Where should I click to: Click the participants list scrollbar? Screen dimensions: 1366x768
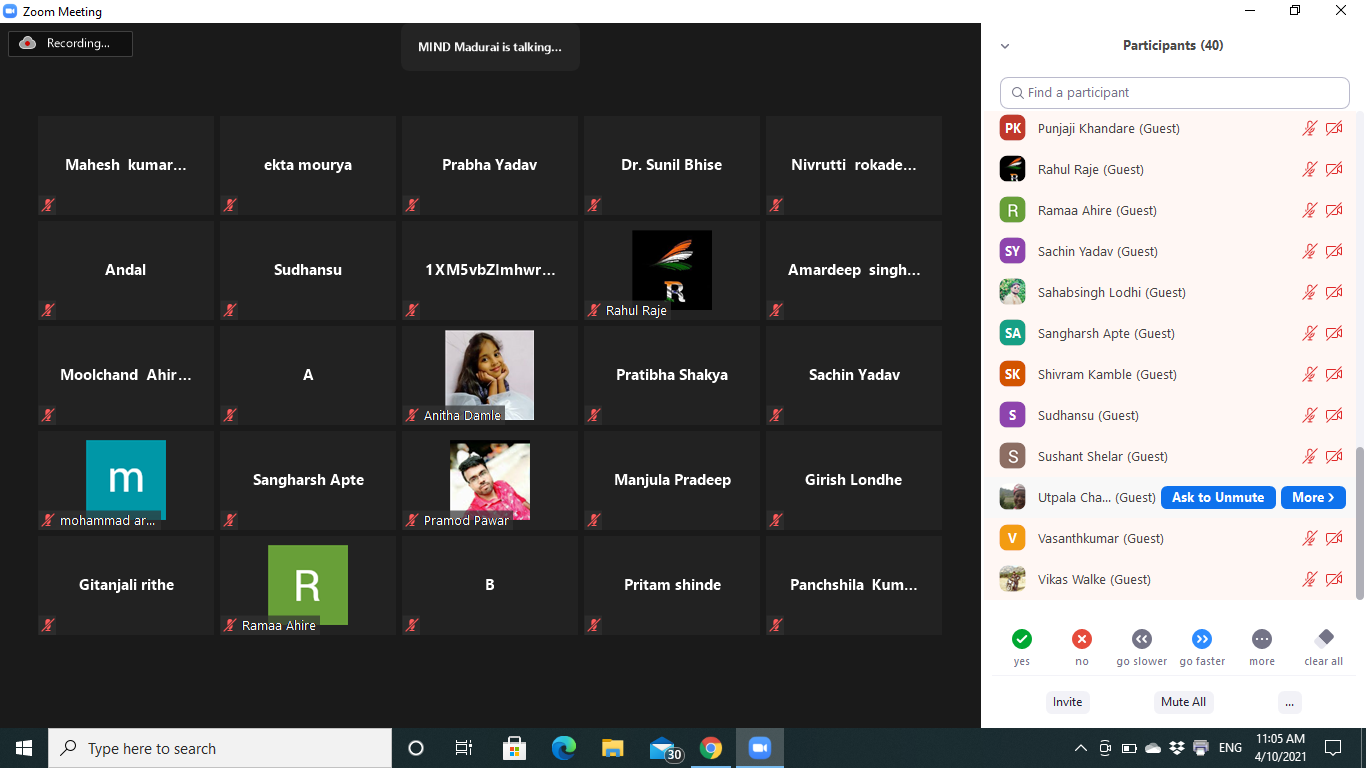1359,522
